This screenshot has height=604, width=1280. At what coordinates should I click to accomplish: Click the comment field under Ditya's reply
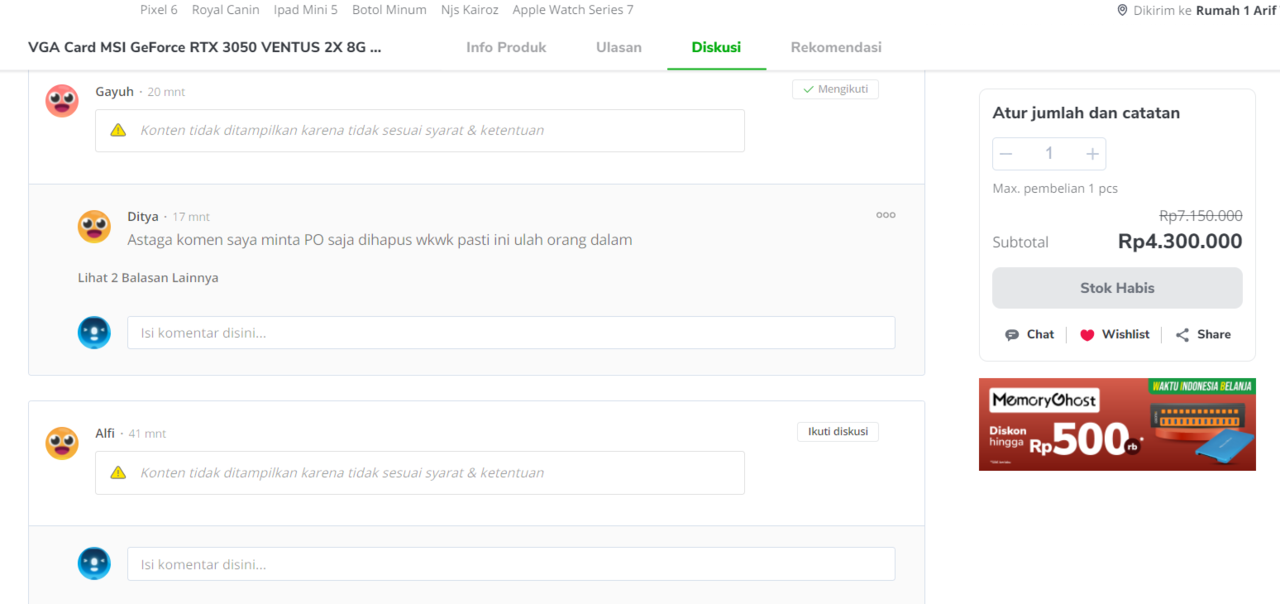pyautogui.click(x=511, y=333)
